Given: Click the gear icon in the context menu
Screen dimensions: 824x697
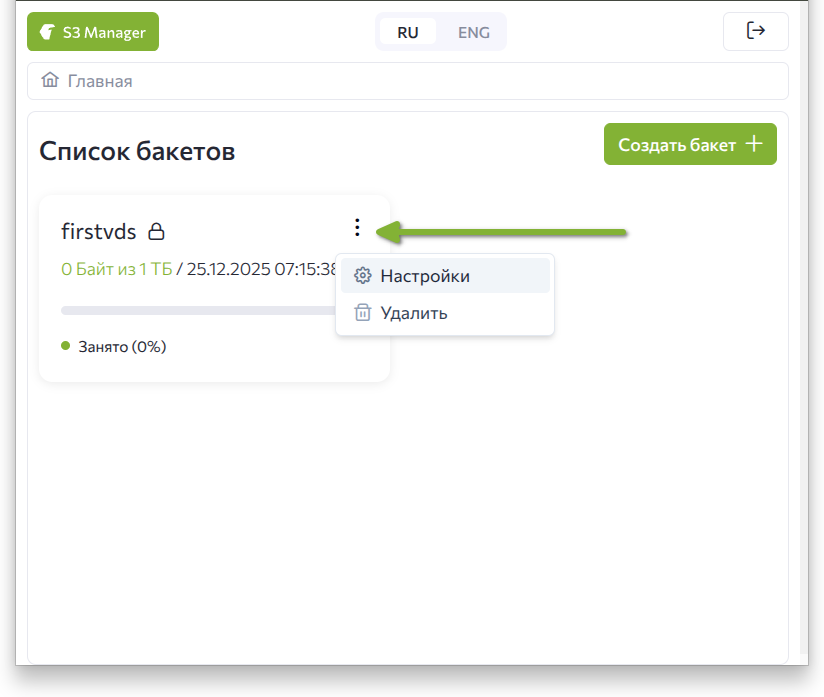Looking at the screenshot, I should [363, 276].
